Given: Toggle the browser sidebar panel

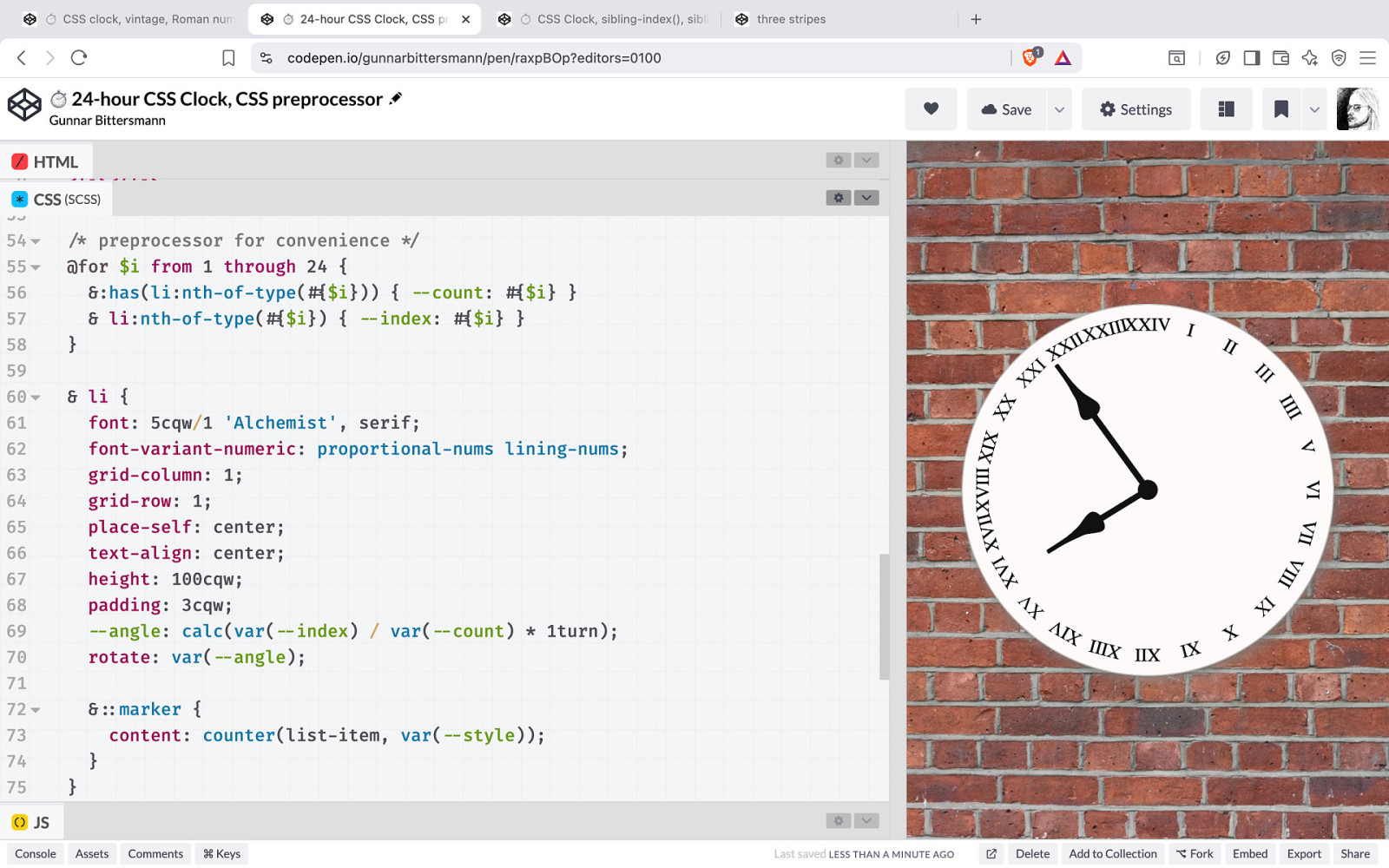Looking at the screenshot, I should 1251,58.
